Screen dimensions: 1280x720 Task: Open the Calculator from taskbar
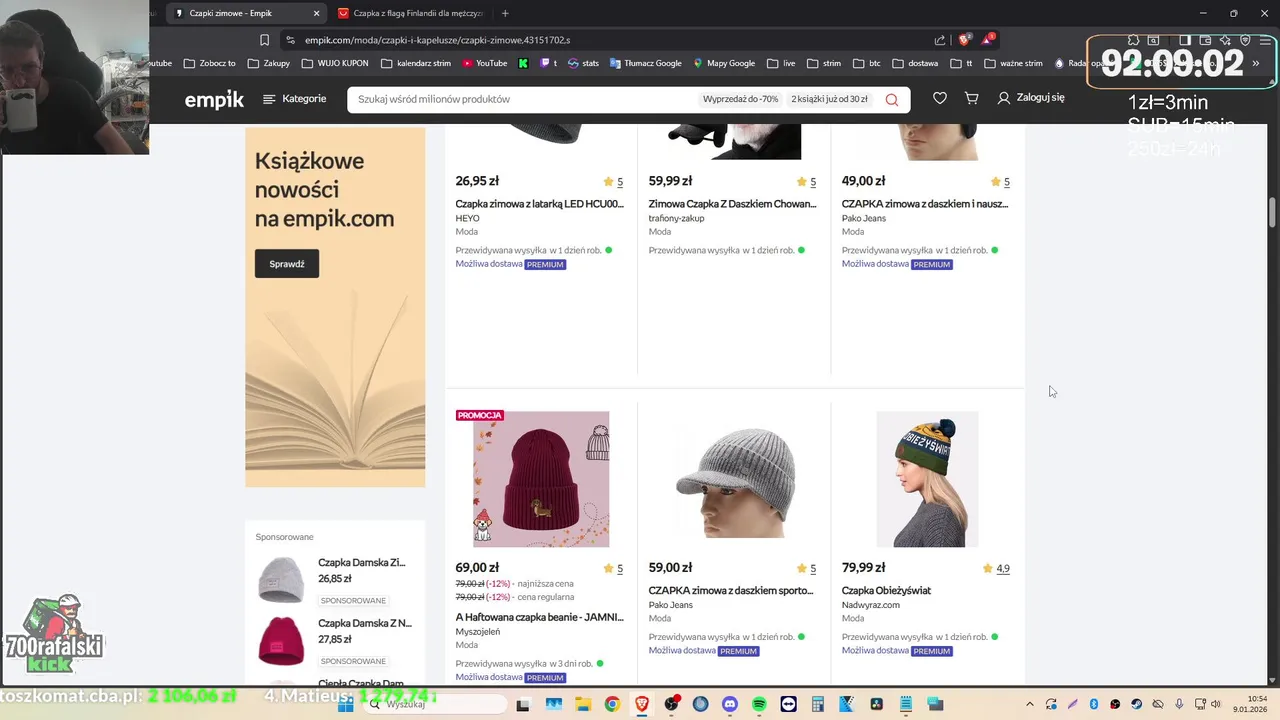pos(817,705)
